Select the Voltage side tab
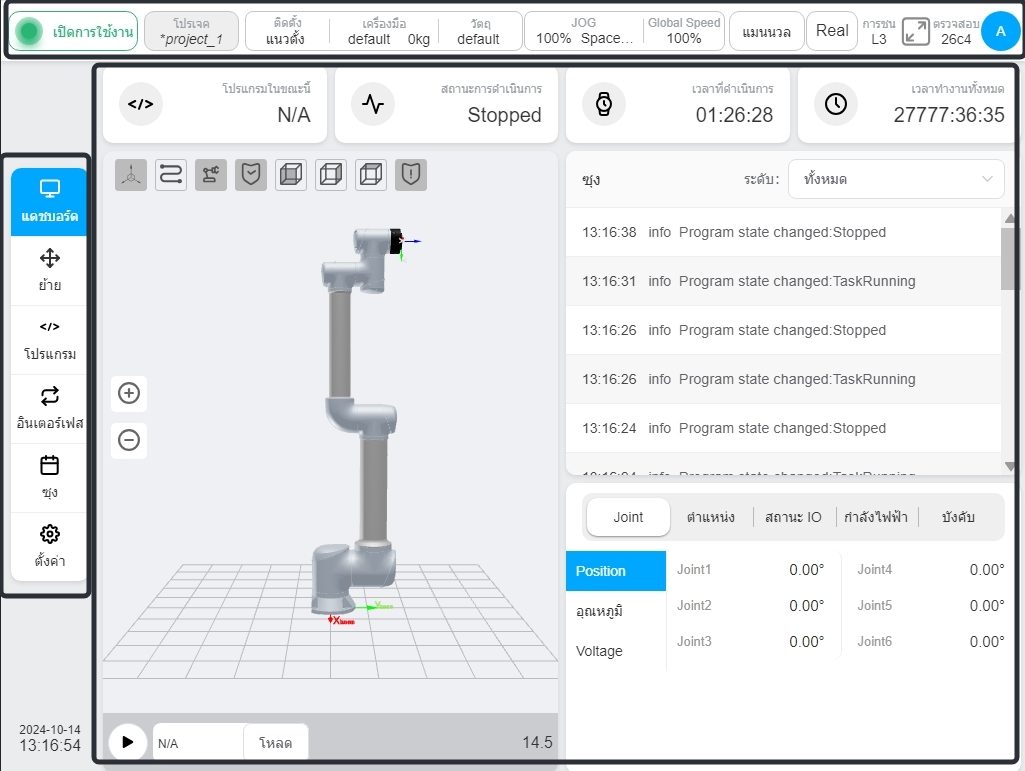1025x771 pixels. click(616, 651)
